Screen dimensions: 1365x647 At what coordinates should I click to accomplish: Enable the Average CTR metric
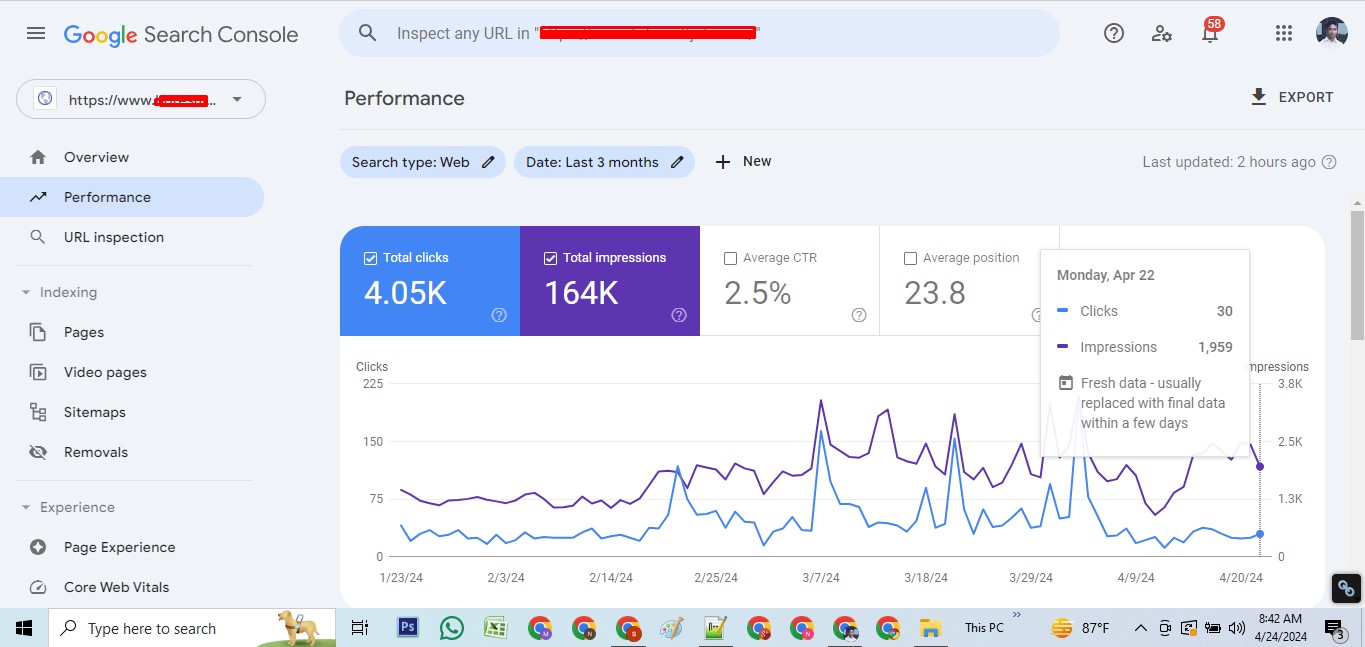click(730, 257)
